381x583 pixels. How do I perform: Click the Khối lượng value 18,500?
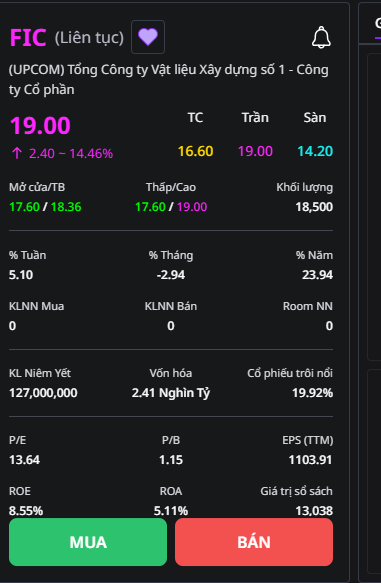click(x=314, y=207)
